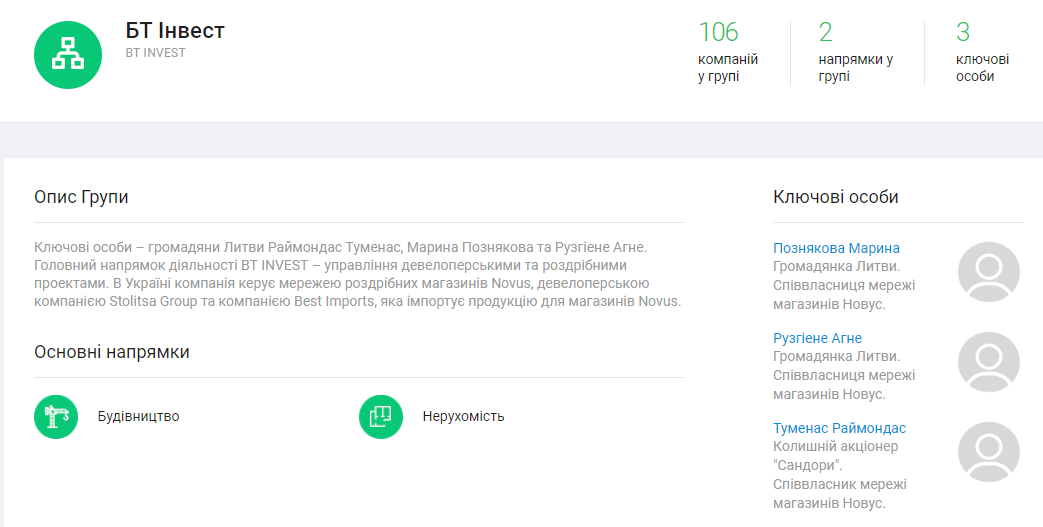Image resolution: width=1043 pixels, height=527 pixels.
Task: Click the group description paragraph text
Action: click(x=358, y=273)
